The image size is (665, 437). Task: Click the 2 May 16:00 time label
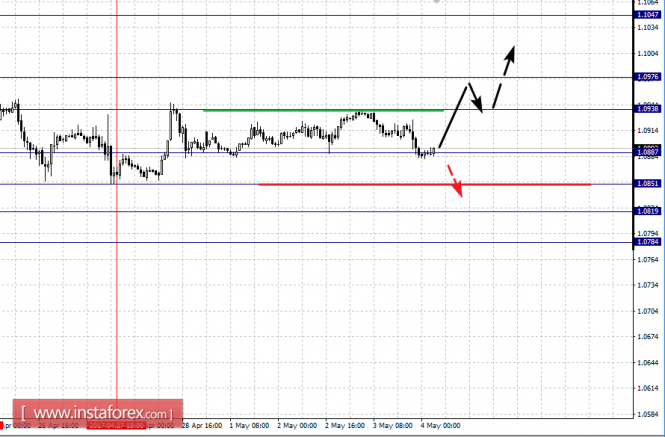point(345,426)
